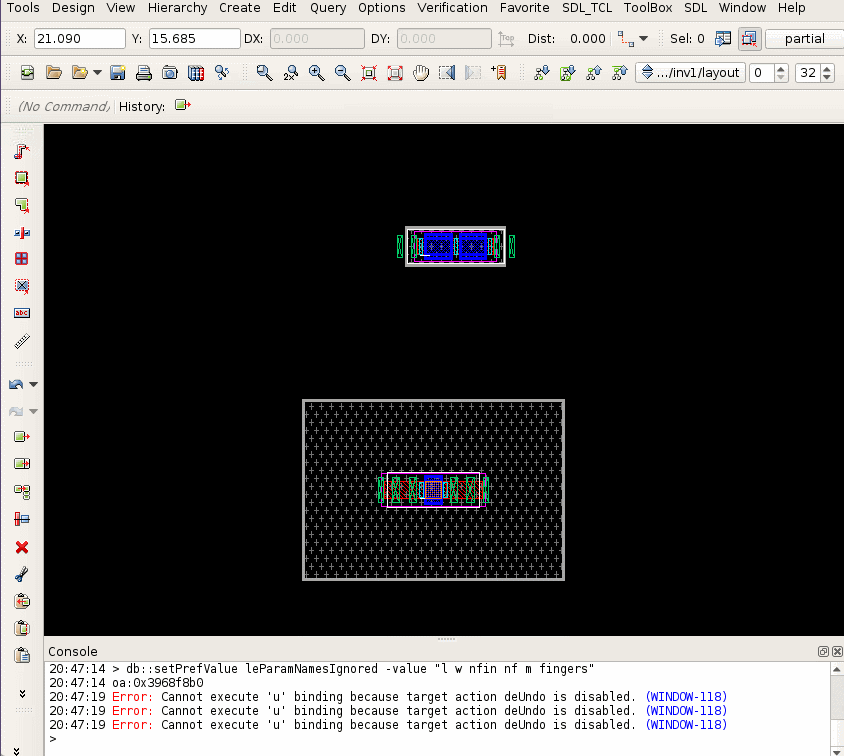Click the search and replace icon
This screenshot has width=844, height=756.
click(x=222, y=73)
